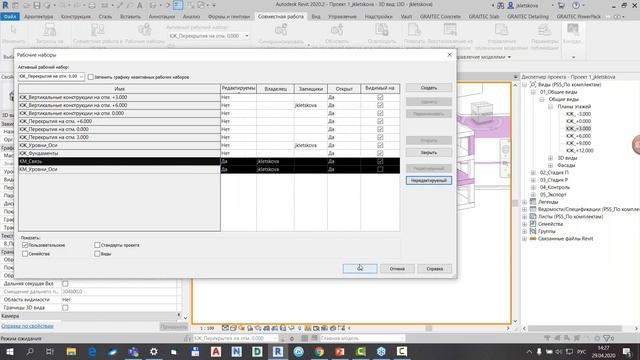
Task: Click the Save icon in quick access toolbar
Action: [37, 5]
